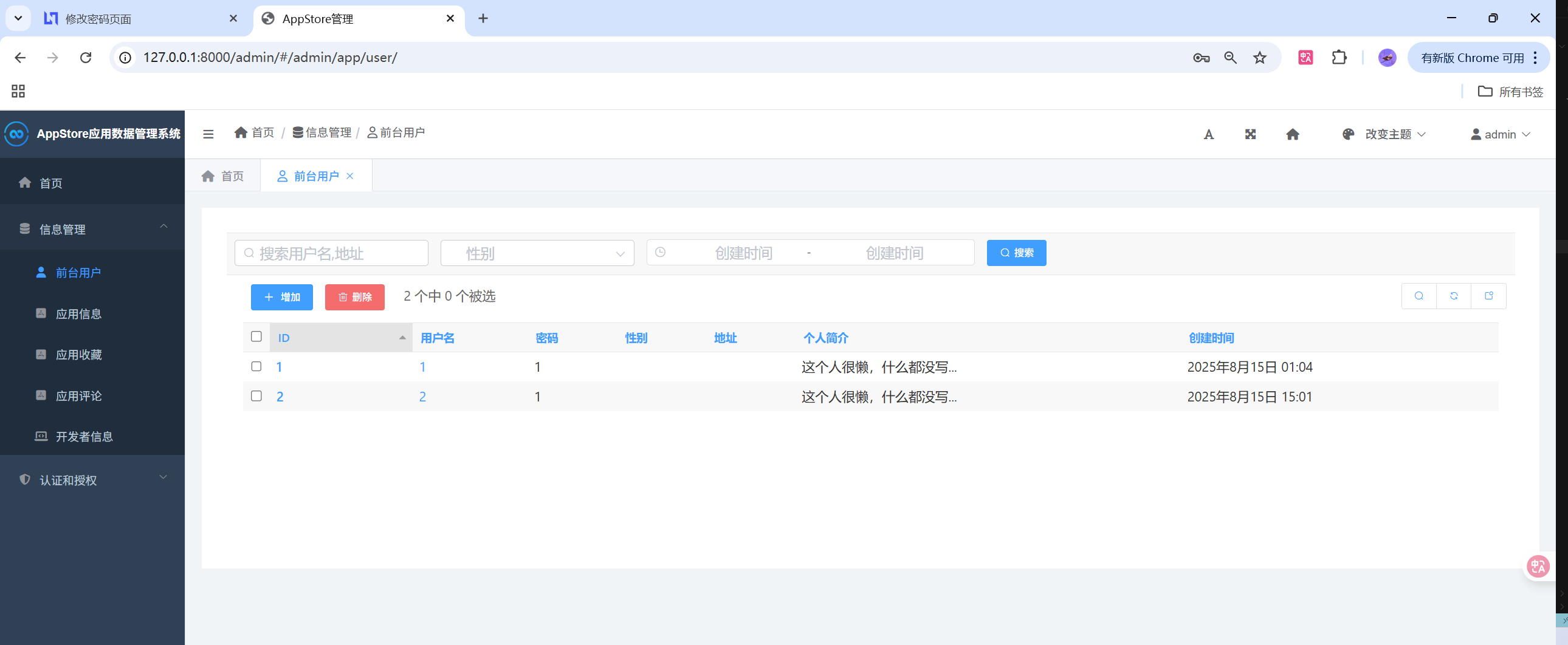Expand the 认证和授权 sidebar group
1568x645 pixels.
[x=92, y=480]
